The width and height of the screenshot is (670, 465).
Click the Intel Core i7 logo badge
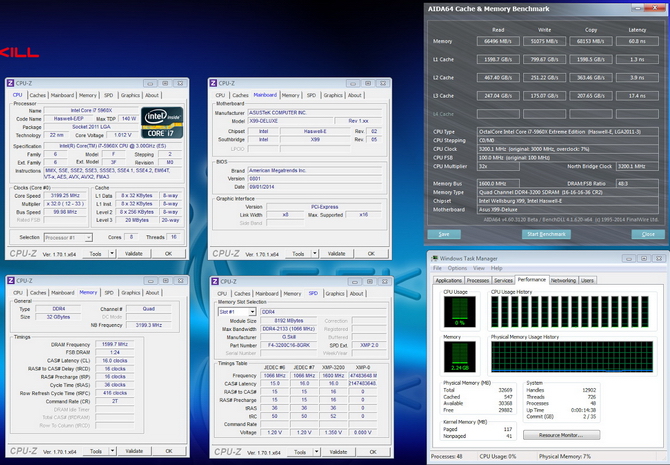click(x=162, y=123)
